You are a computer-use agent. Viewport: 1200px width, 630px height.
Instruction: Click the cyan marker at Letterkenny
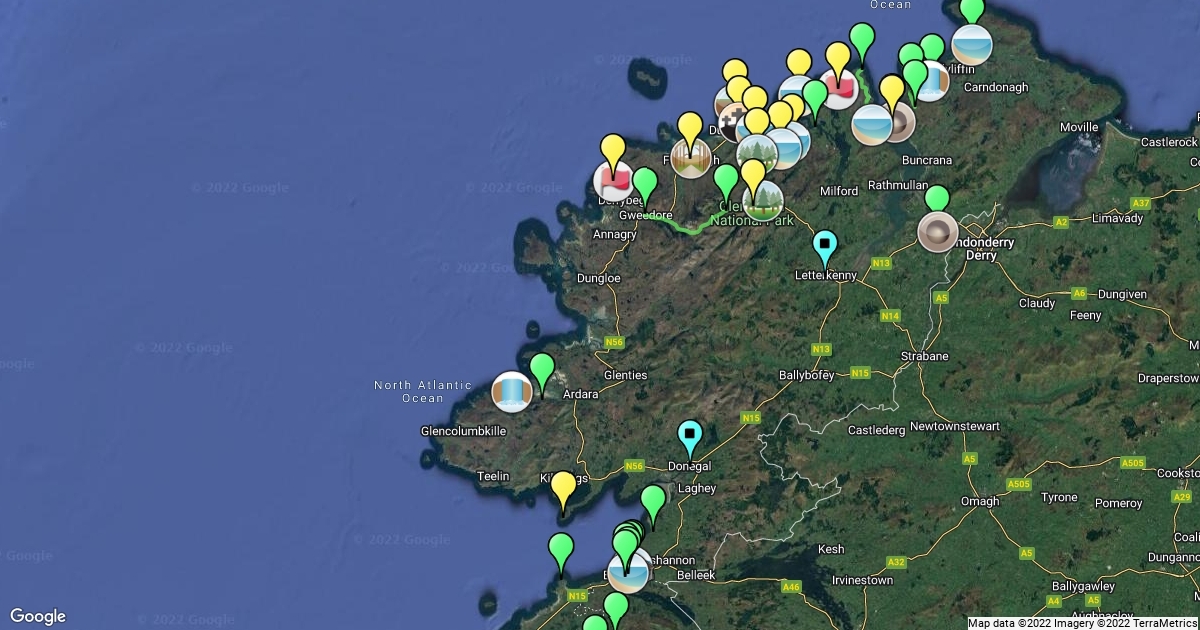825,246
